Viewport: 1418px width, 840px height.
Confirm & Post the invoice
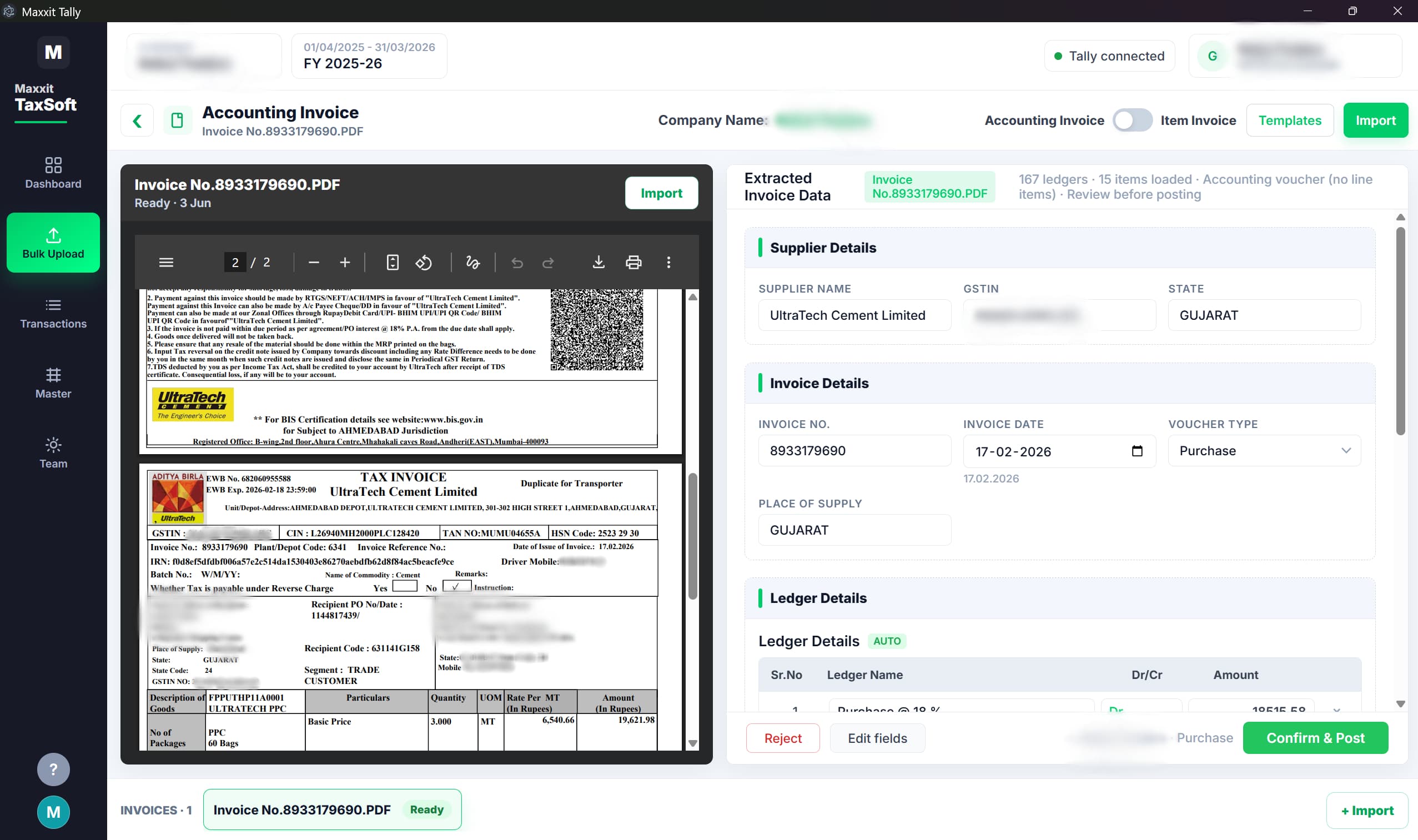1315,738
